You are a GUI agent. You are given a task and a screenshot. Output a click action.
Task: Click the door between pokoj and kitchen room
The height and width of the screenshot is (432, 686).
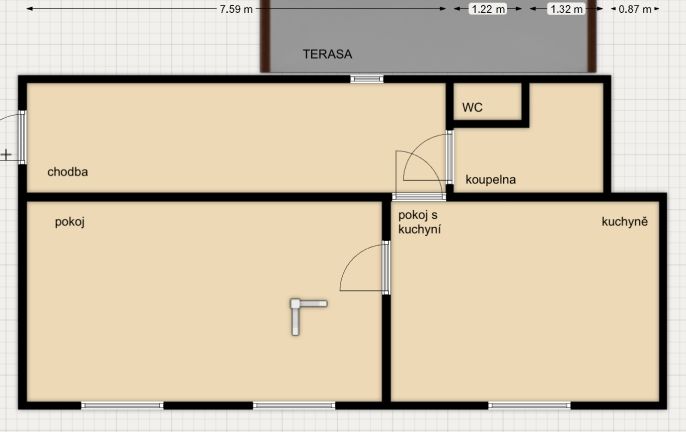pos(386,267)
